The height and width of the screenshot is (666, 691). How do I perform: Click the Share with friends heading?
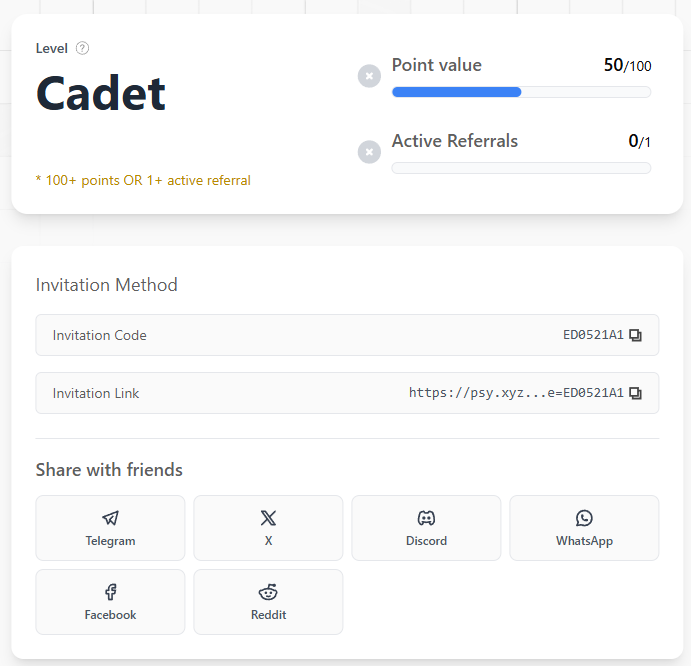[x=109, y=470]
